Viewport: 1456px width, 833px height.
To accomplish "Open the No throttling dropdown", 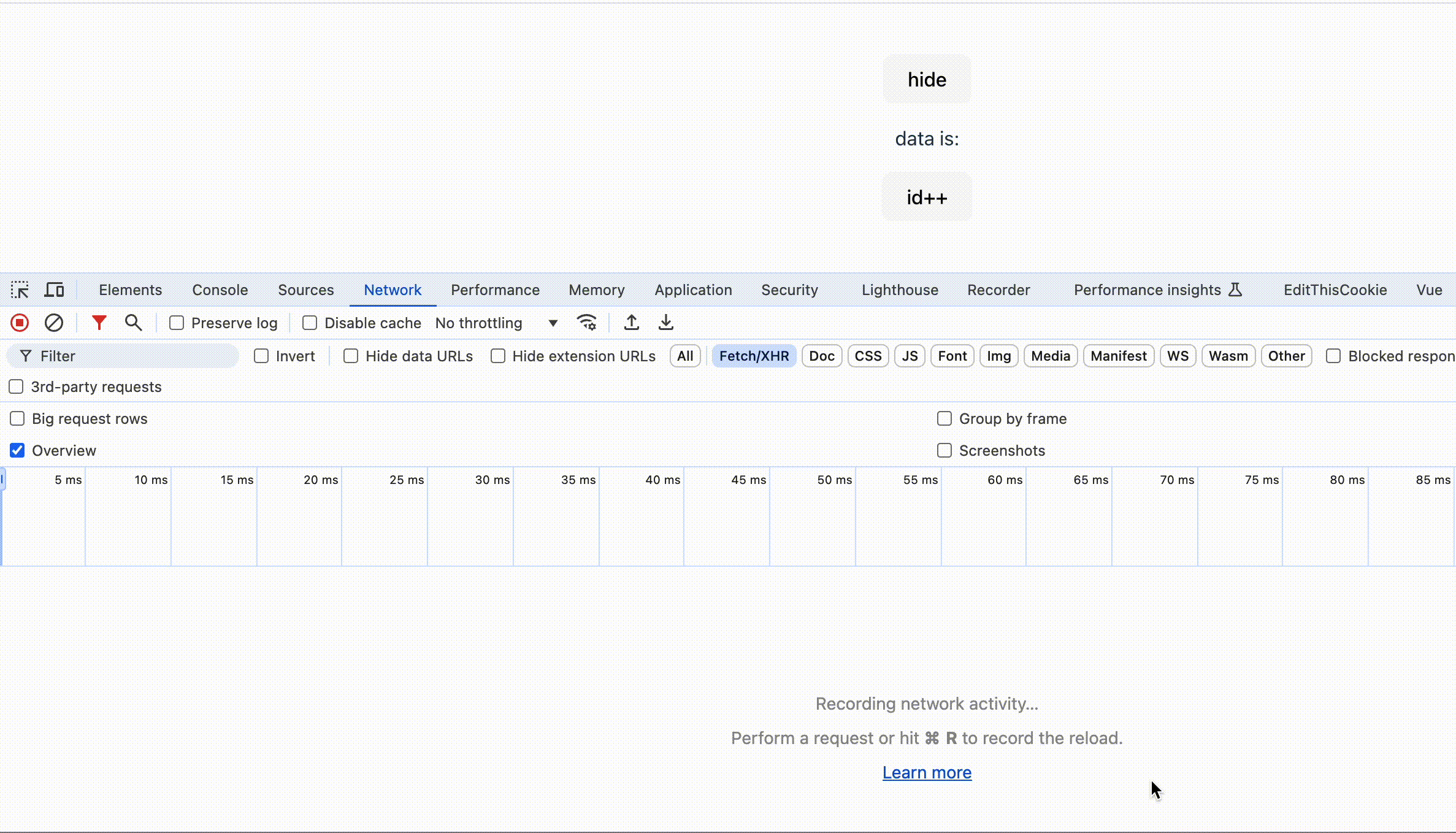I will [496, 323].
